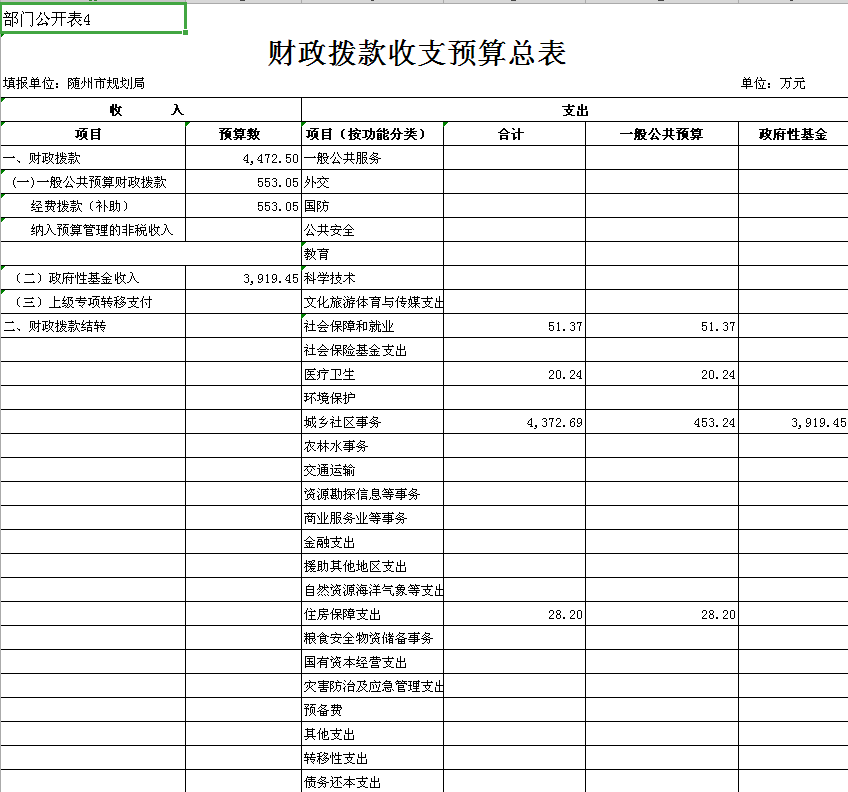
Task: Select the 医疗卫生 cell
Action: tap(373, 374)
